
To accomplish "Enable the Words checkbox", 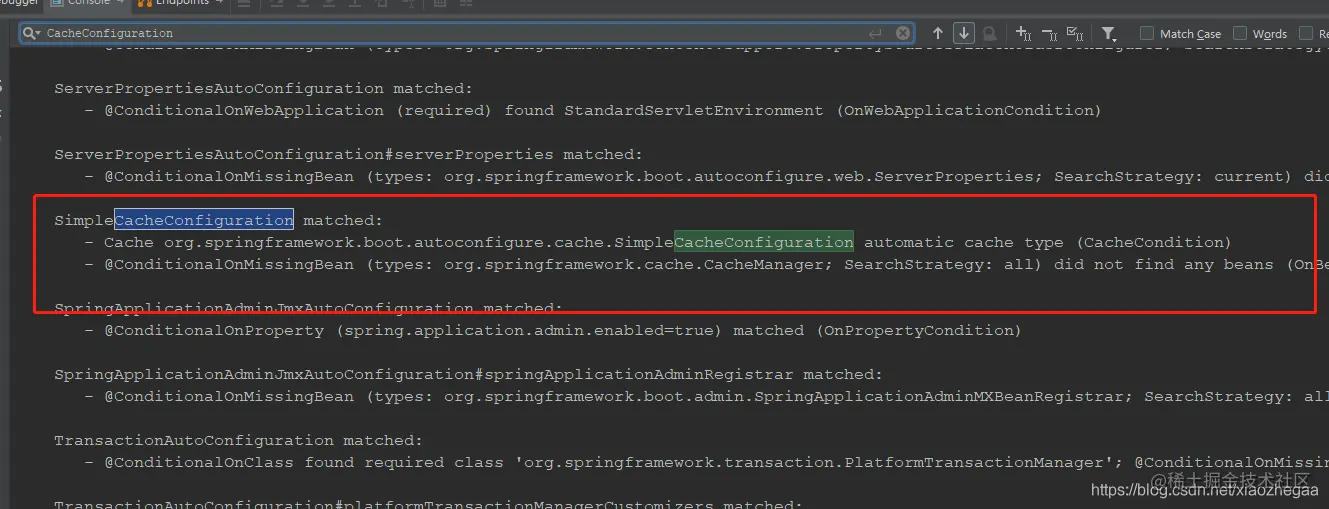I will [1240, 33].
